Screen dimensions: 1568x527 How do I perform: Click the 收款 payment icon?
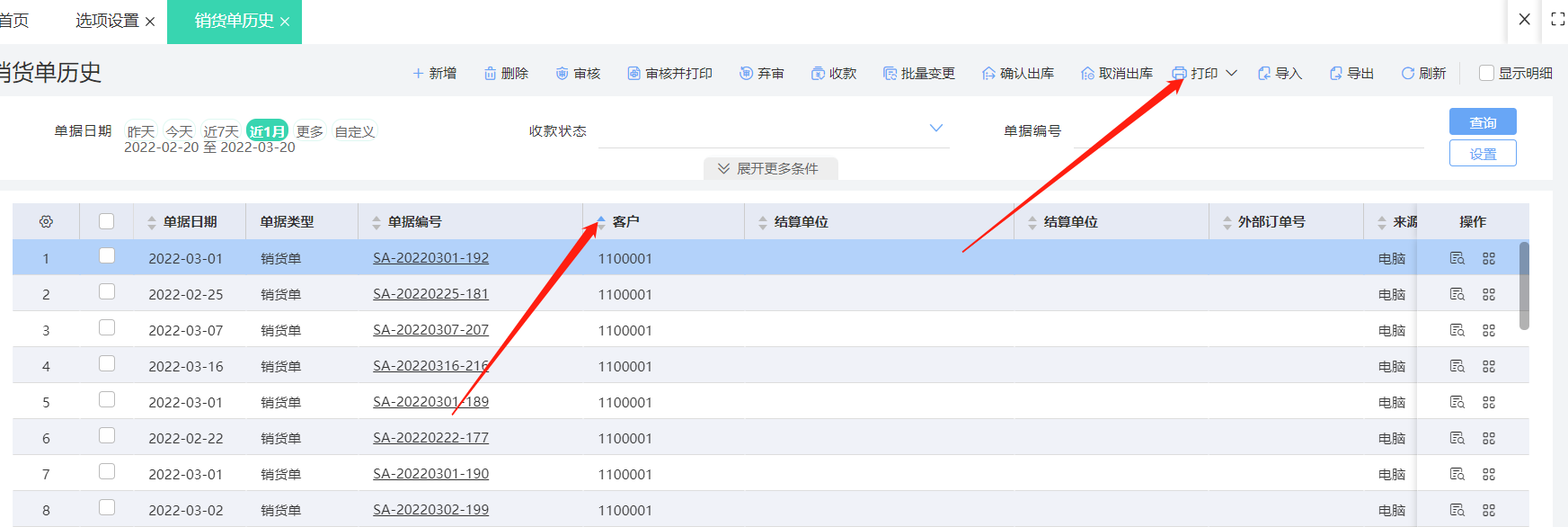tap(818, 74)
